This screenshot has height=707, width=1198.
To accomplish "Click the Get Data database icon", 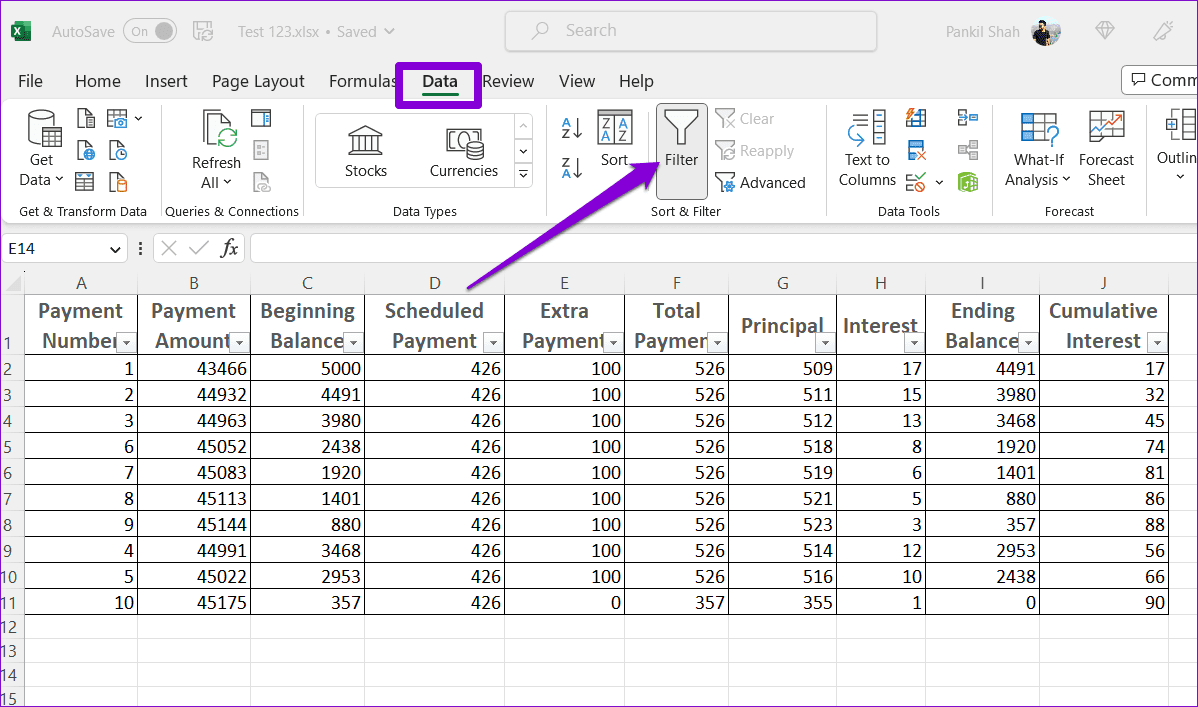I will [x=44, y=128].
